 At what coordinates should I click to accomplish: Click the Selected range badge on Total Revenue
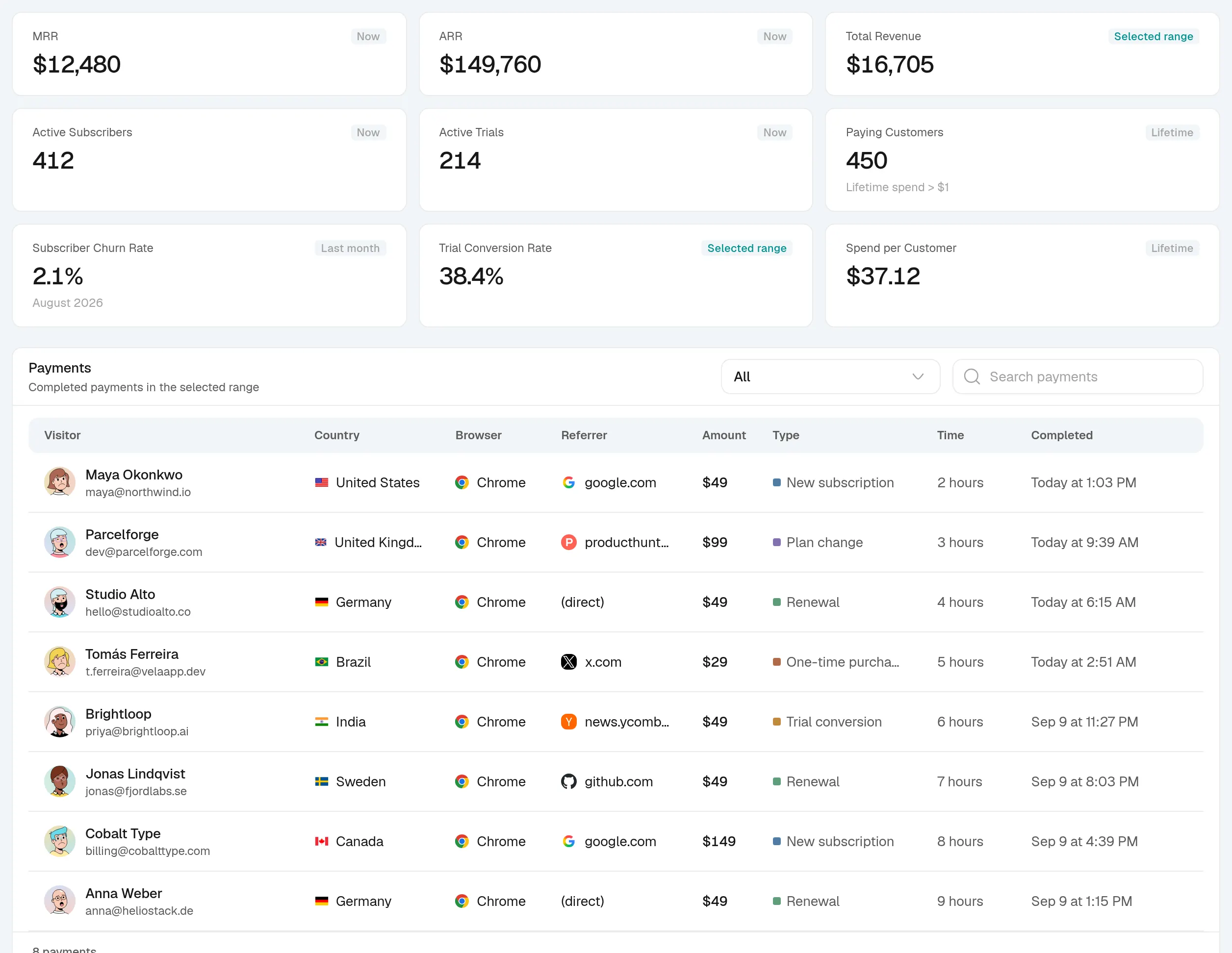click(1153, 36)
